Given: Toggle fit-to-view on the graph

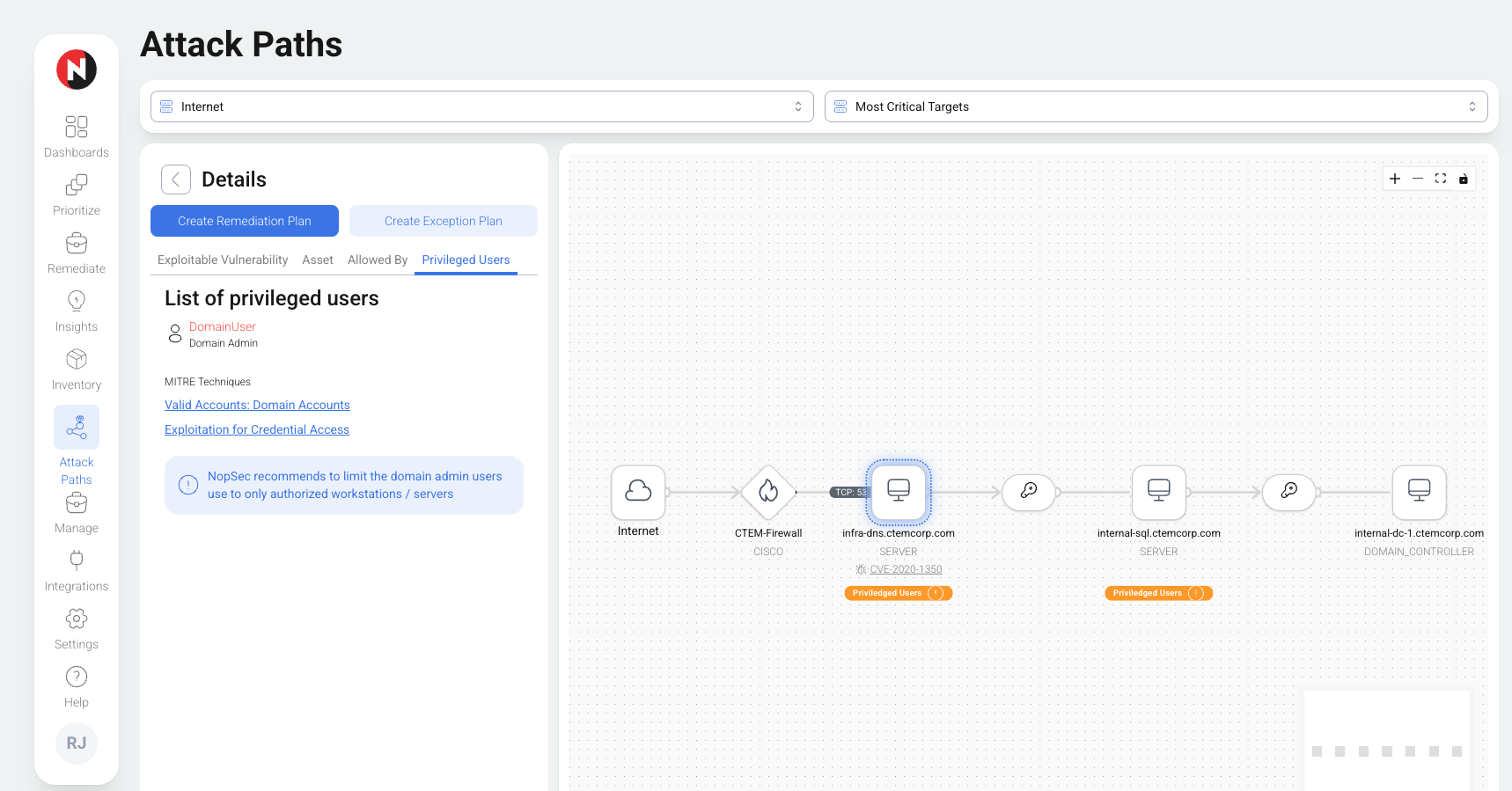Looking at the screenshot, I should 1441,179.
